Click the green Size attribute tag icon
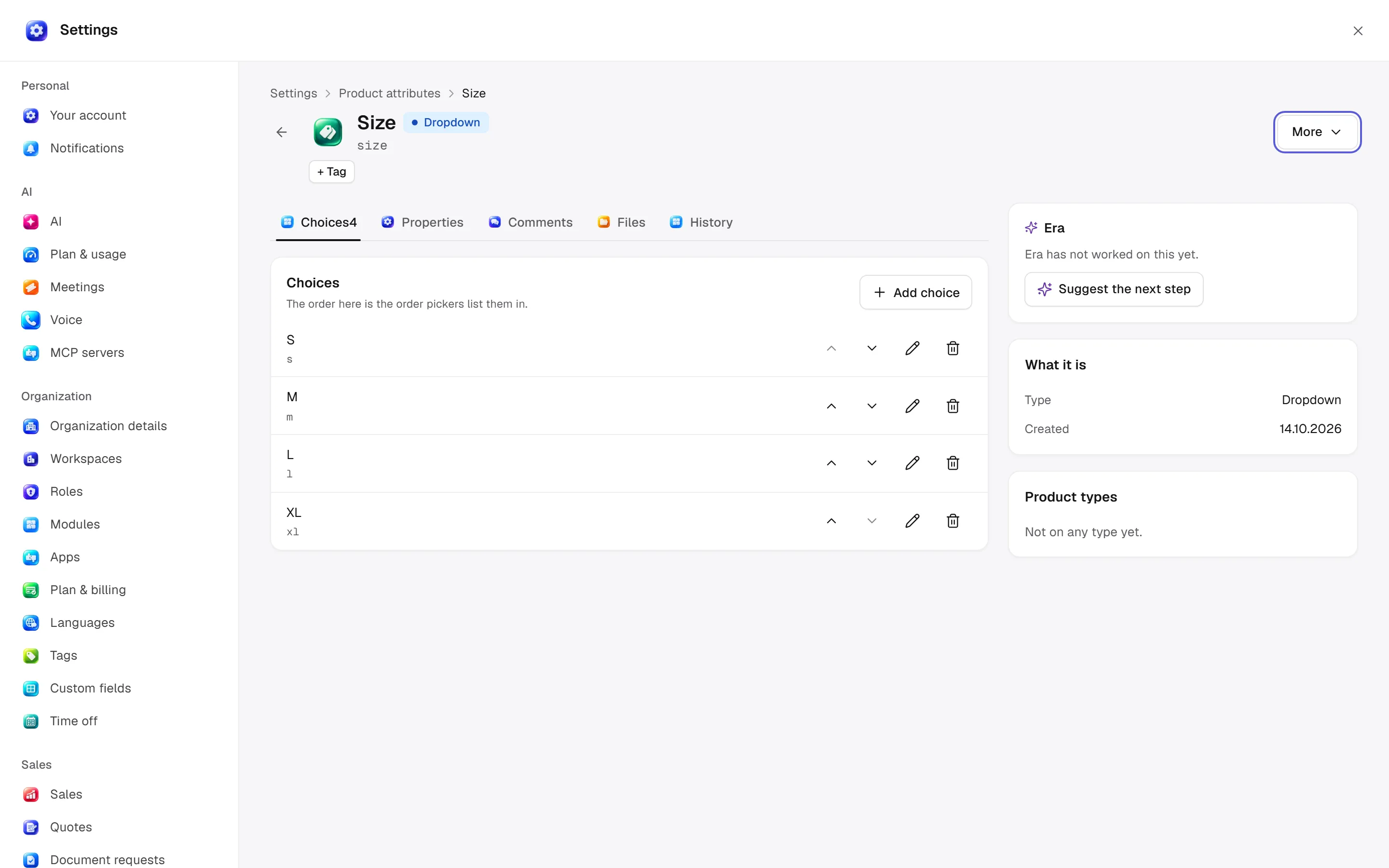The width and height of the screenshot is (1389, 868). coord(328,132)
